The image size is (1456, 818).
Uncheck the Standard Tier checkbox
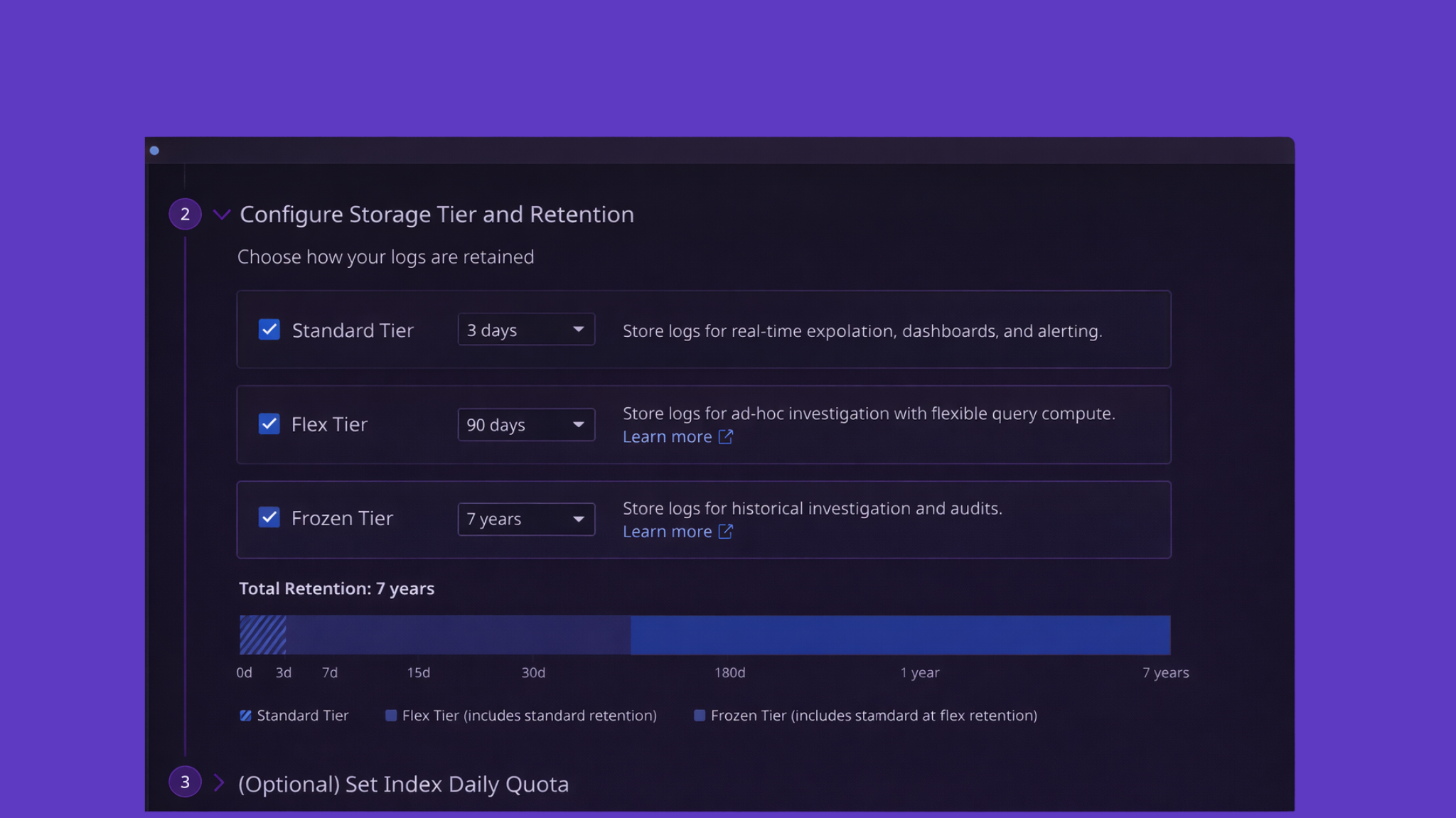click(269, 330)
